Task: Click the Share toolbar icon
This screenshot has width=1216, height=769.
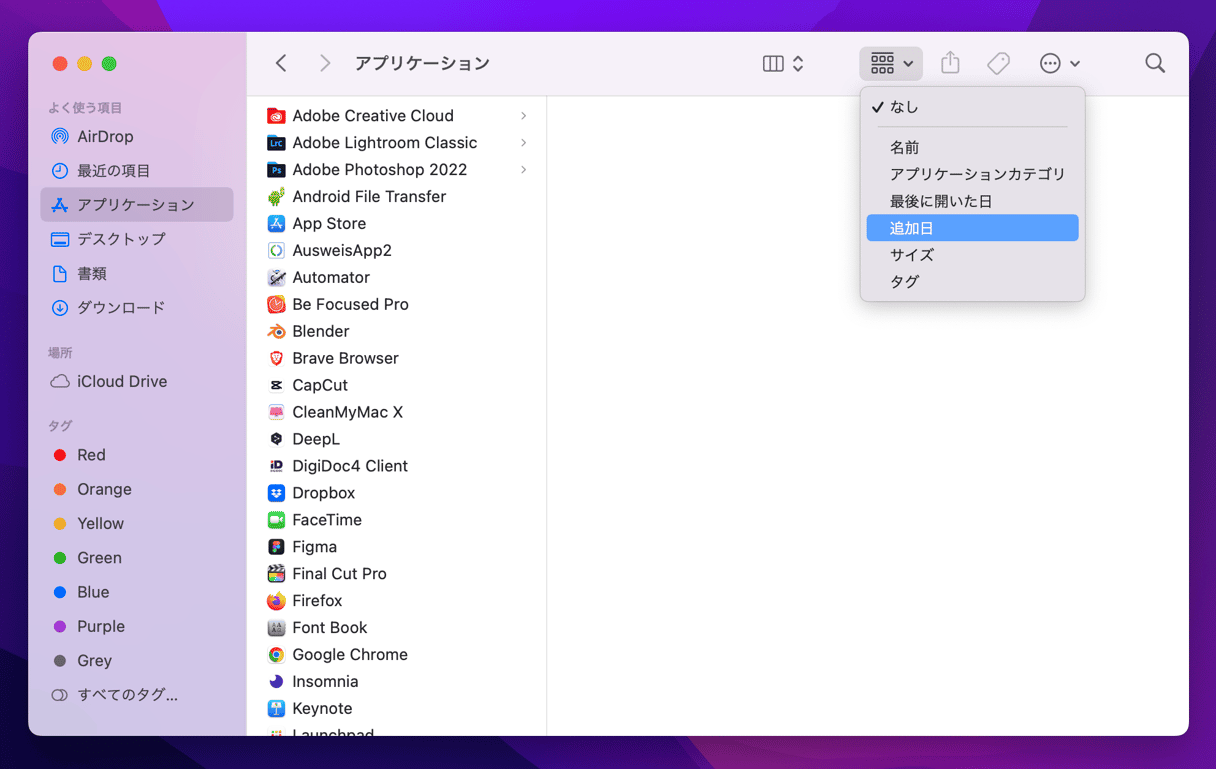Action: (x=950, y=63)
